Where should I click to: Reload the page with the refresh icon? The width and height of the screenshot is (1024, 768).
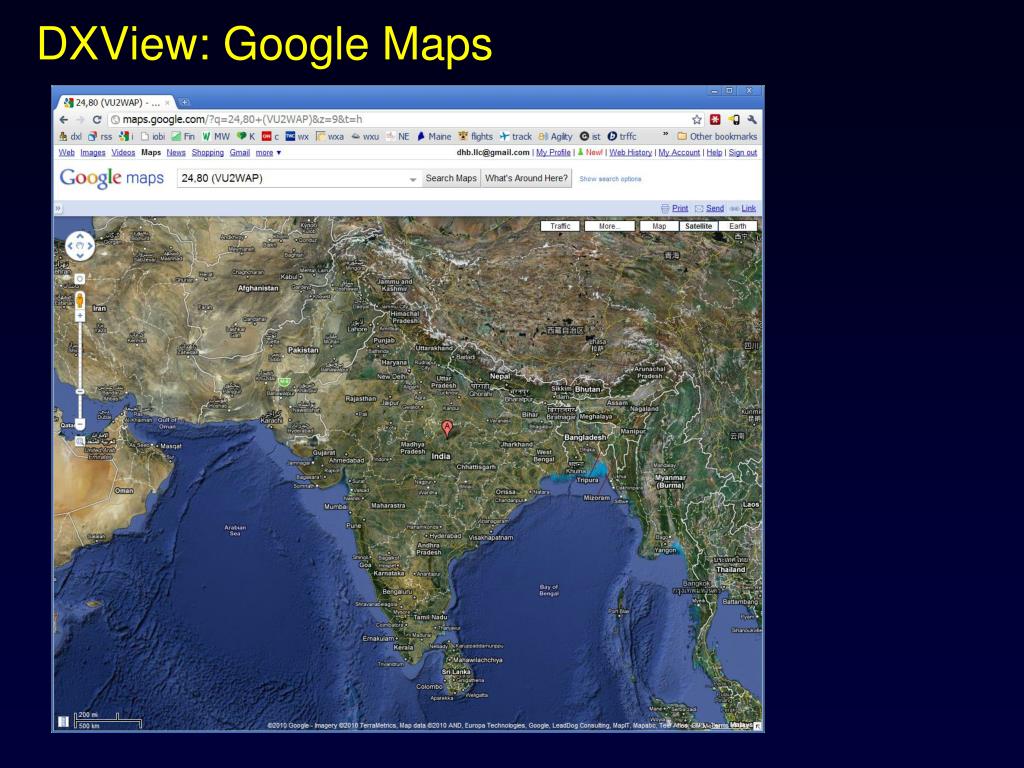tap(97, 120)
